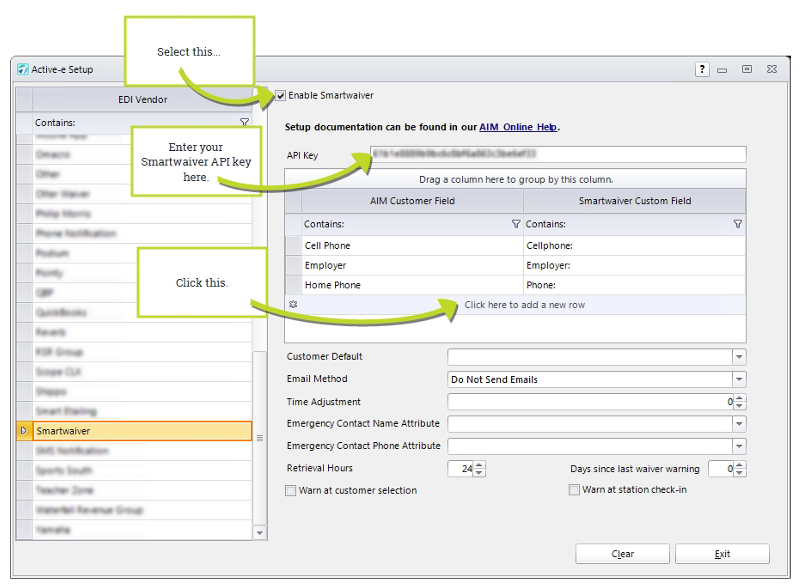The height and width of the screenshot is (586, 802).
Task: Click the Exit button
Action: (x=722, y=554)
